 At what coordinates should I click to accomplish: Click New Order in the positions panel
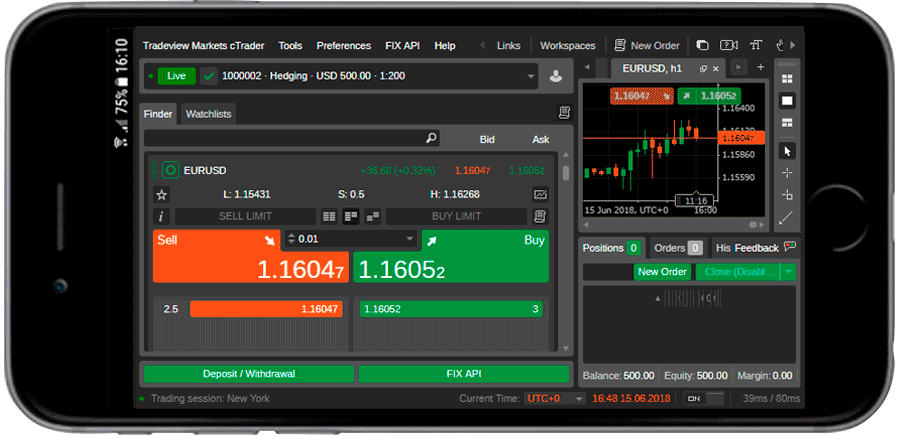pos(662,272)
